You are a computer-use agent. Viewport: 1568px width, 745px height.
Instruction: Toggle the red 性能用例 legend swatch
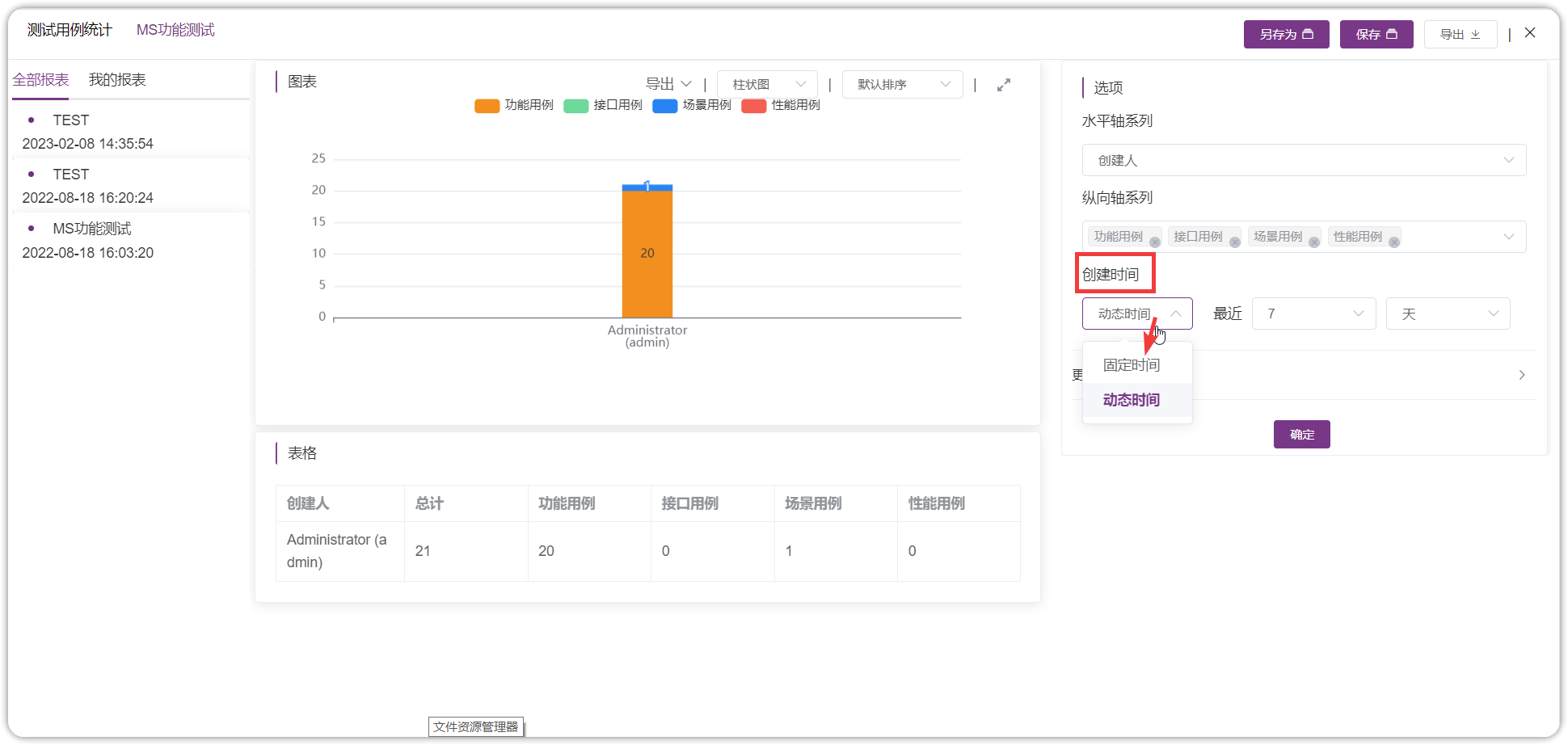[753, 106]
